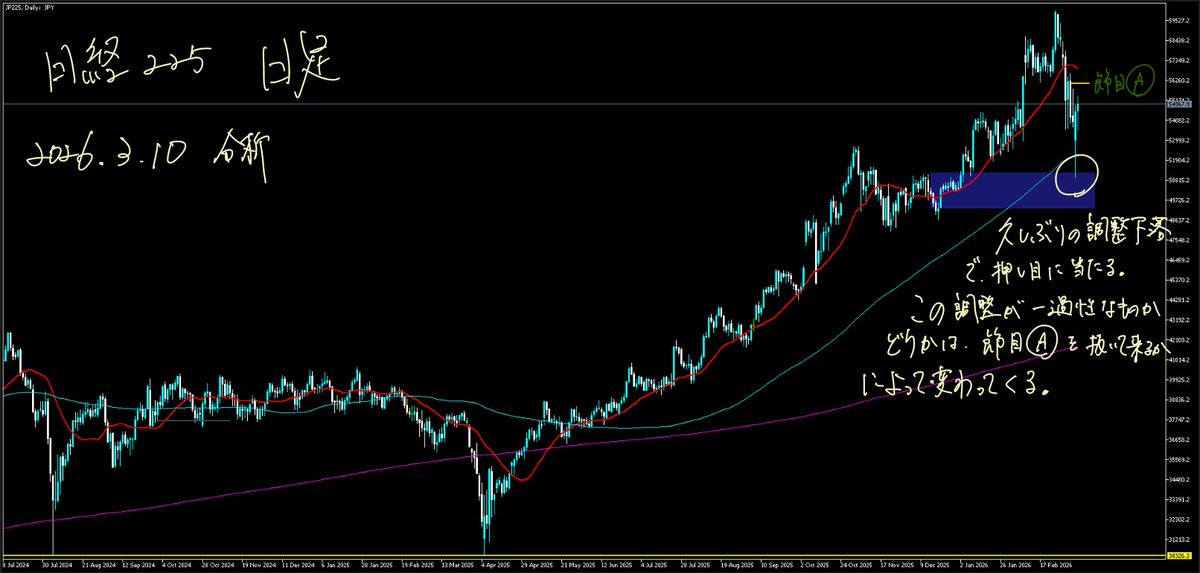Click the 49726.2 price axis label
The width and height of the screenshot is (1200, 573).
(1180, 200)
